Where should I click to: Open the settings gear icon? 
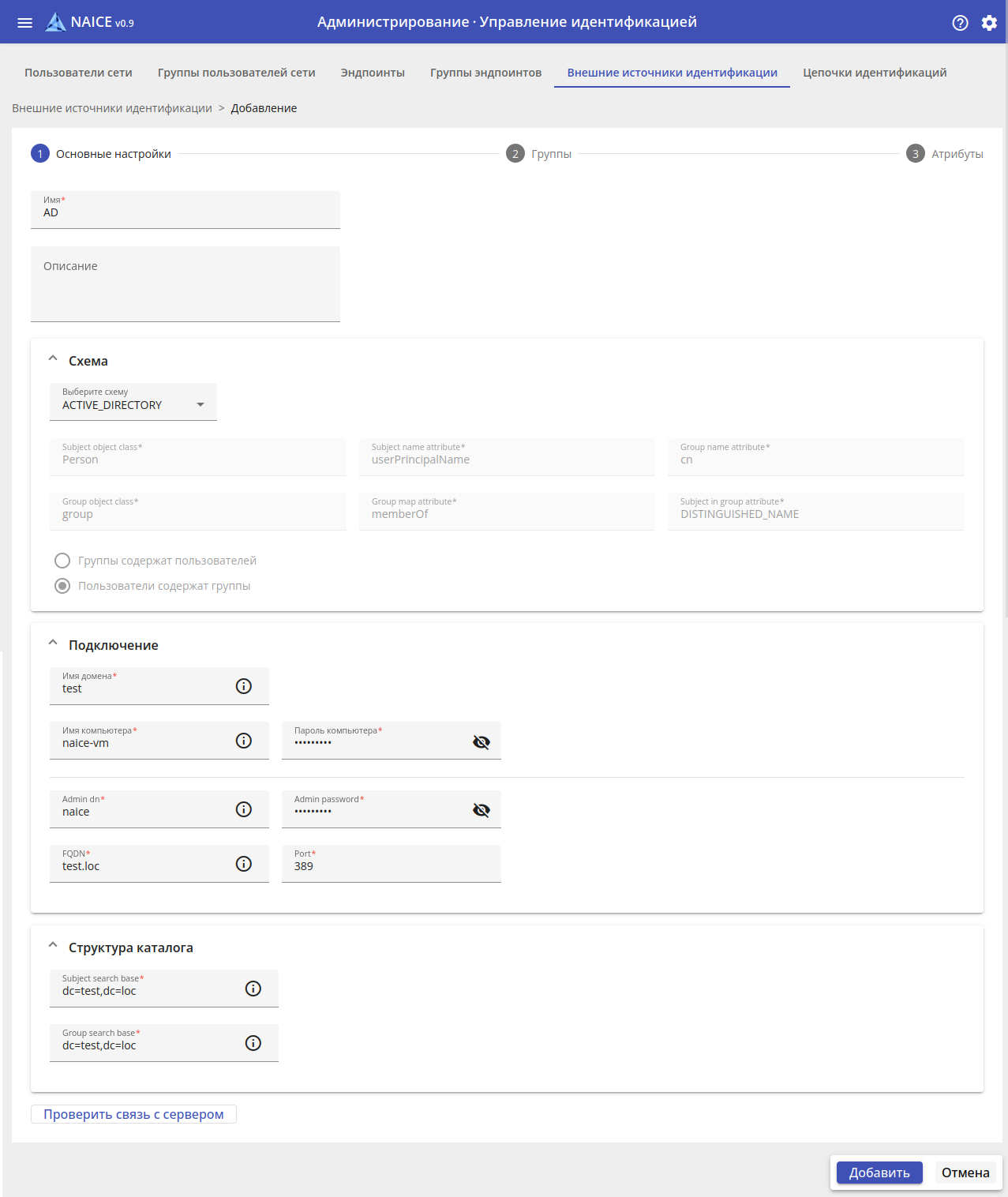pos(989,23)
